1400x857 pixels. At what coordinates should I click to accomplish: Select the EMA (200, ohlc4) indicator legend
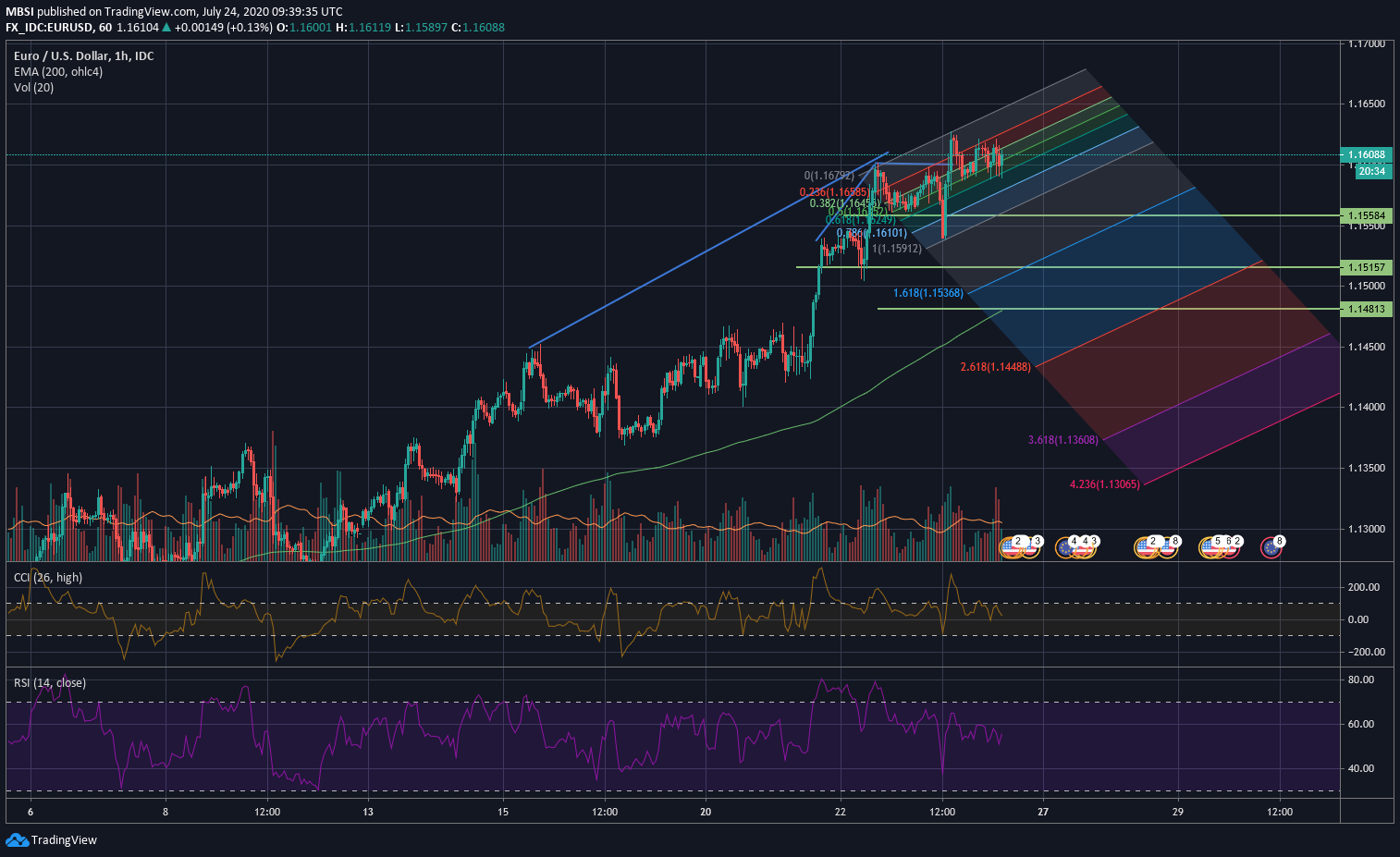click(x=58, y=71)
